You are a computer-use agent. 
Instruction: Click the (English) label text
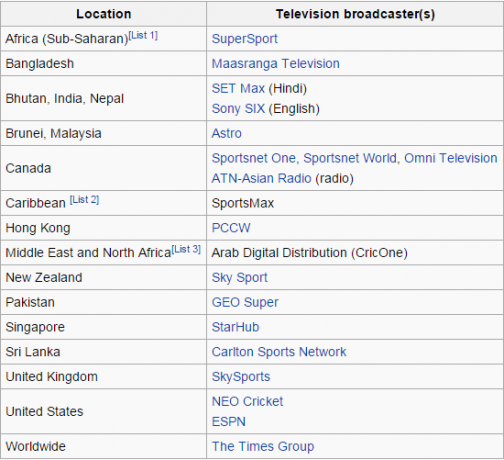click(x=294, y=109)
